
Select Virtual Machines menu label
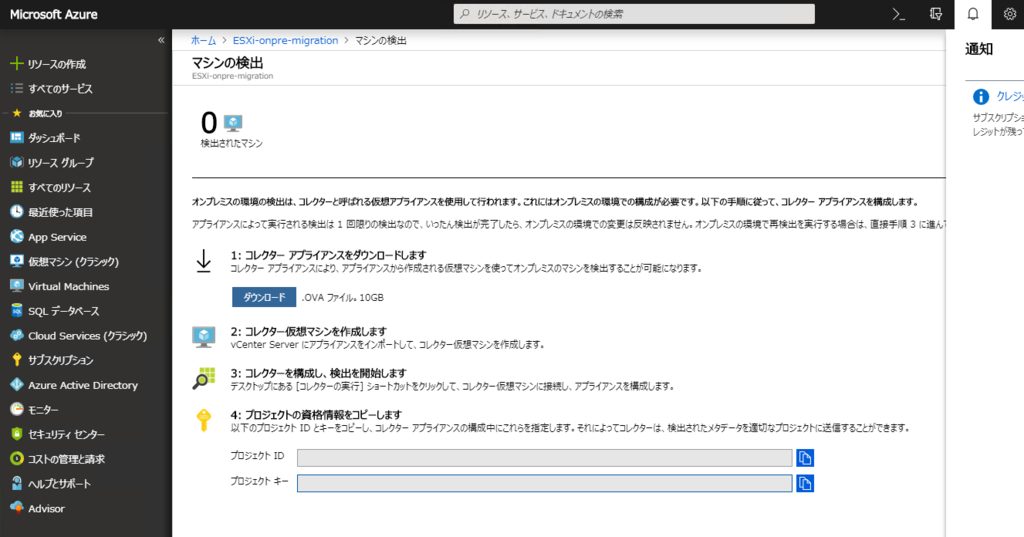click(x=69, y=286)
